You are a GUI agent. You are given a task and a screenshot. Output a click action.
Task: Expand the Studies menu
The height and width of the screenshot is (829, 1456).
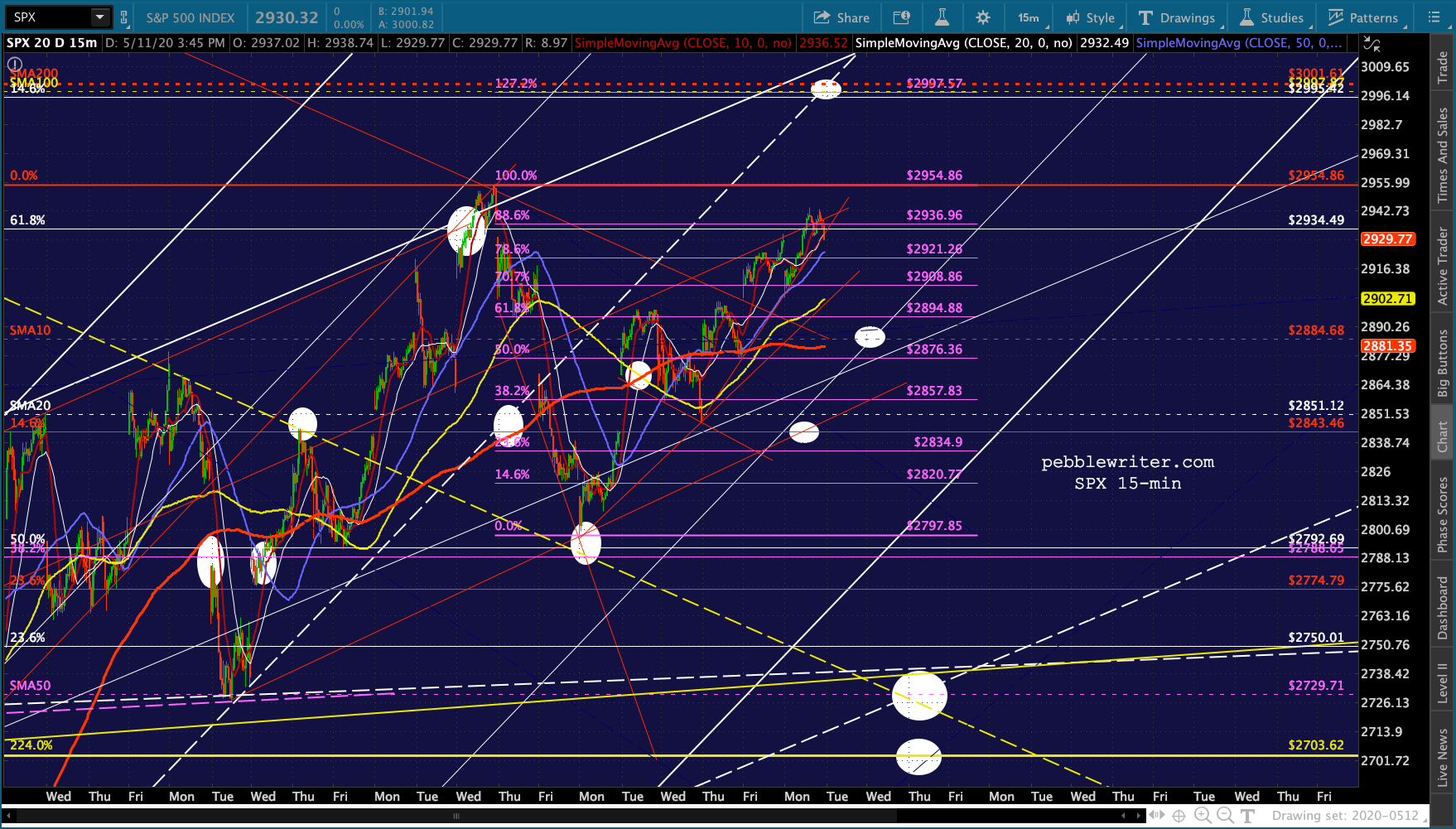(1274, 17)
